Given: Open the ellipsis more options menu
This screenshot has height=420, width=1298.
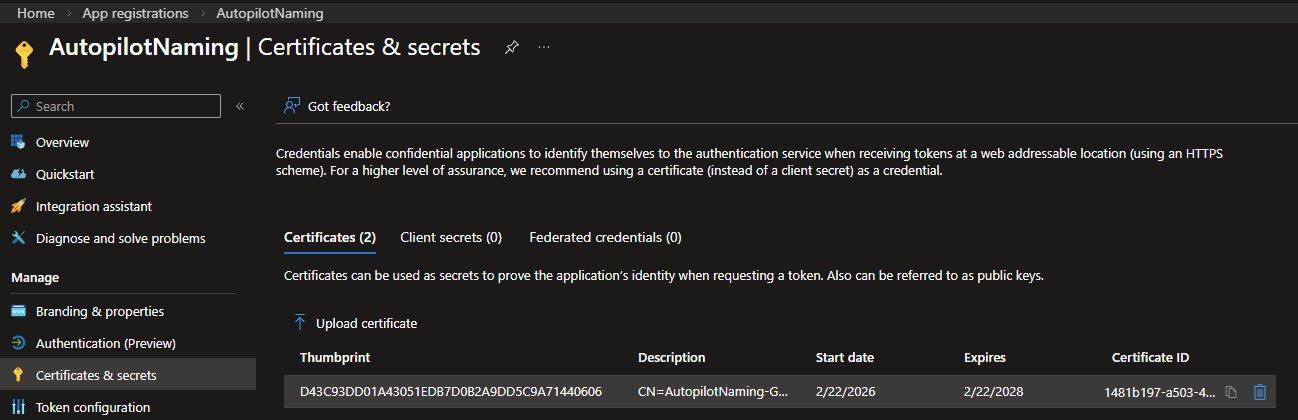Looking at the screenshot, I should coord(544,47).
